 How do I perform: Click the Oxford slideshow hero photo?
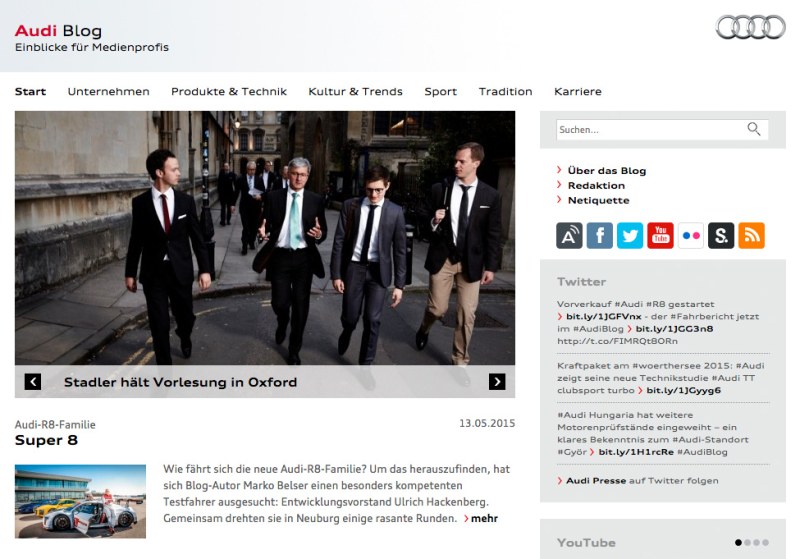coord(265,238)
